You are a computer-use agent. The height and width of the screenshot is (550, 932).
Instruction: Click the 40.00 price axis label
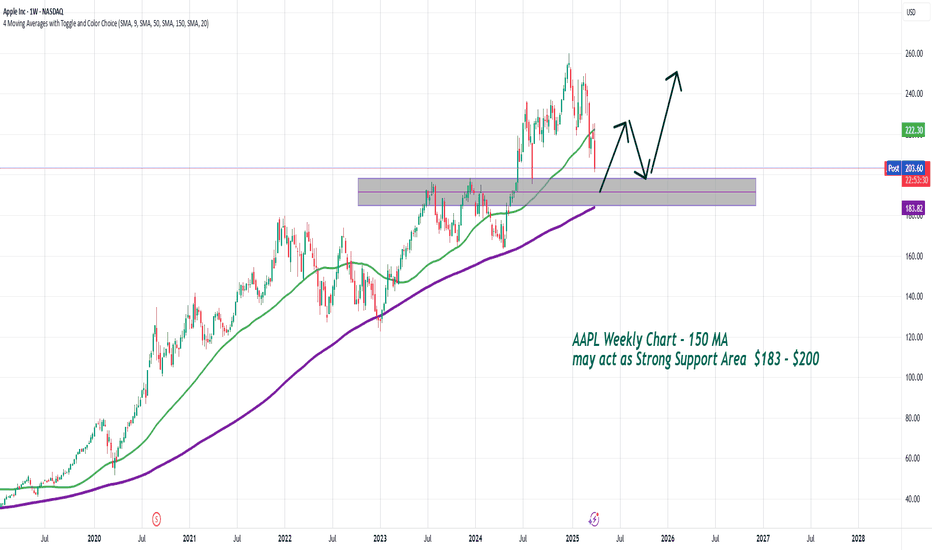click(912, 499)
